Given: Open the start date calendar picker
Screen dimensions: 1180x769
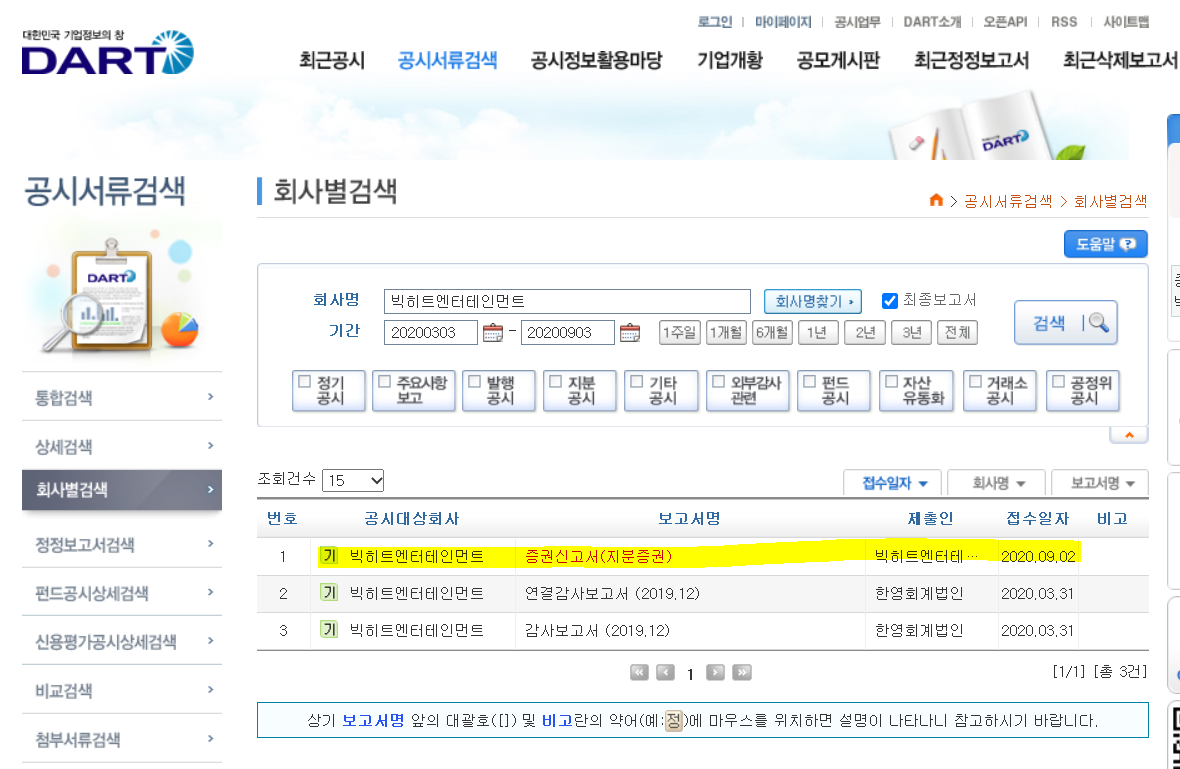Looking at the screenshot, I should click(493, 333).
